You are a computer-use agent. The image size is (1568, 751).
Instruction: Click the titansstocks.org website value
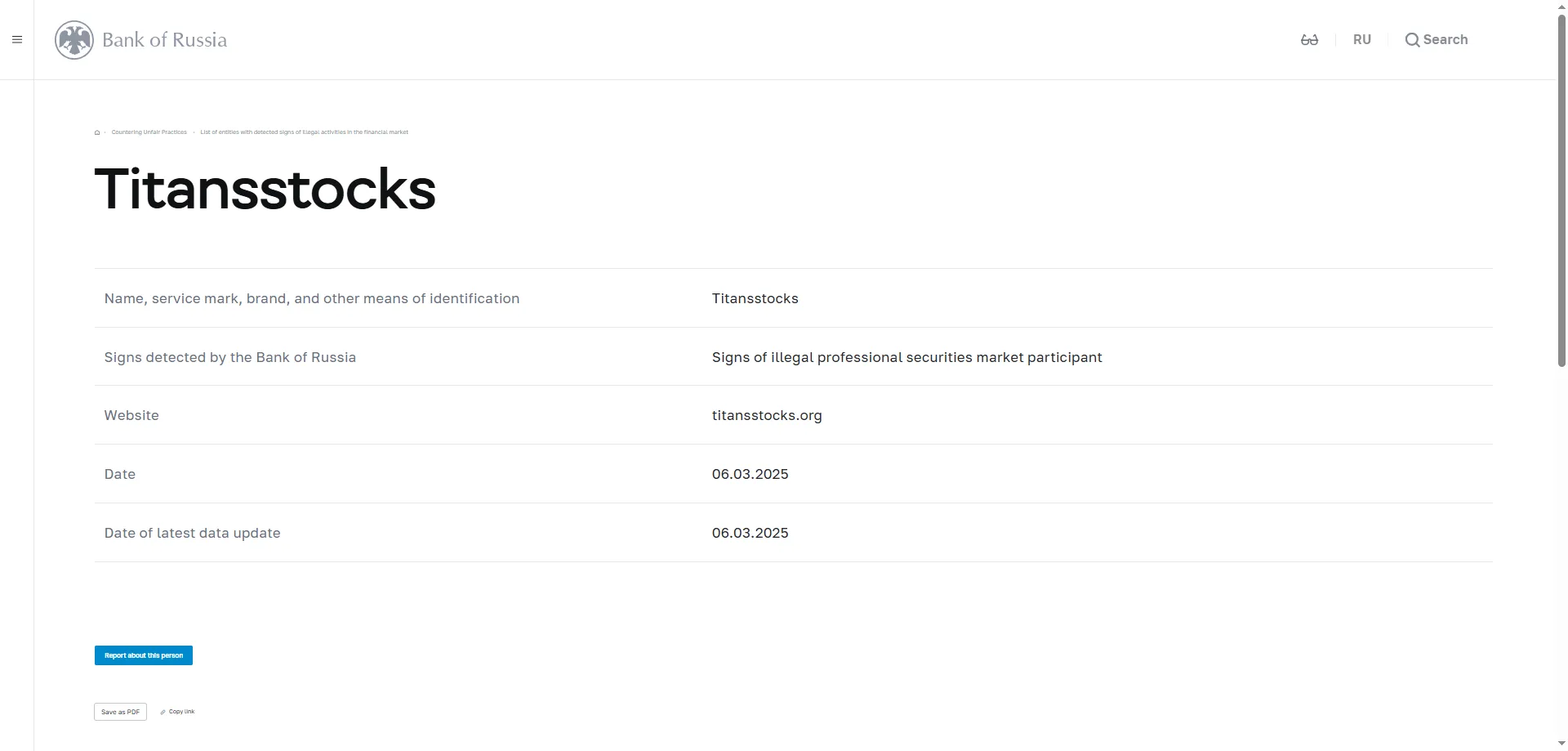(x=766, y=415)
